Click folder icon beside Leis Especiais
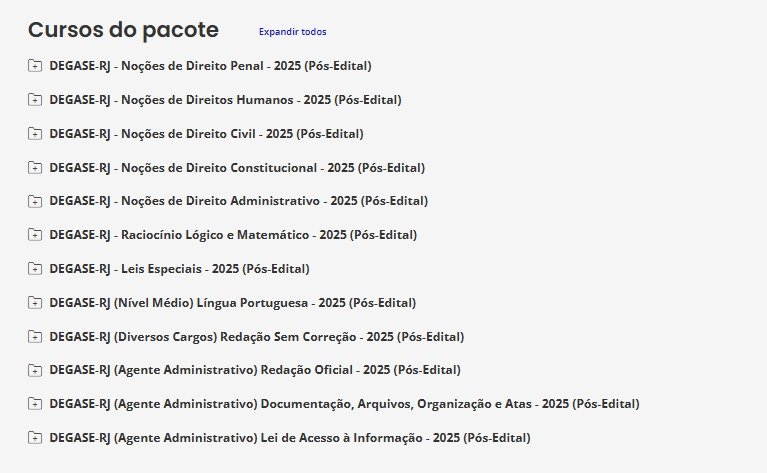Screen dimensions: 767x473 (35, 269)
